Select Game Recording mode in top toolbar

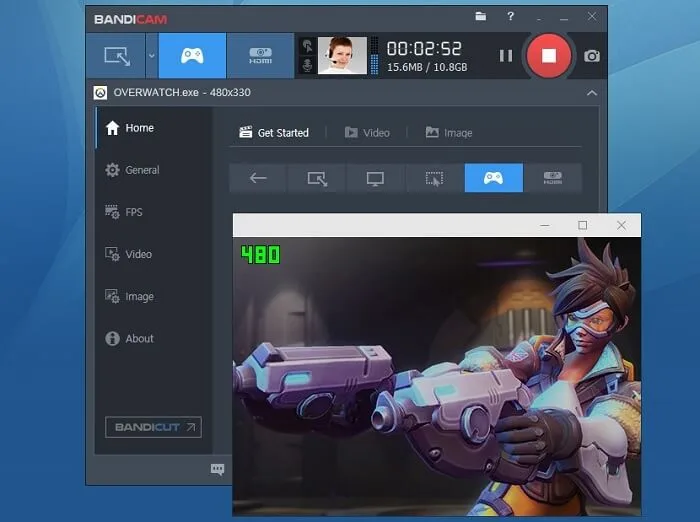[x=192, y=56]
